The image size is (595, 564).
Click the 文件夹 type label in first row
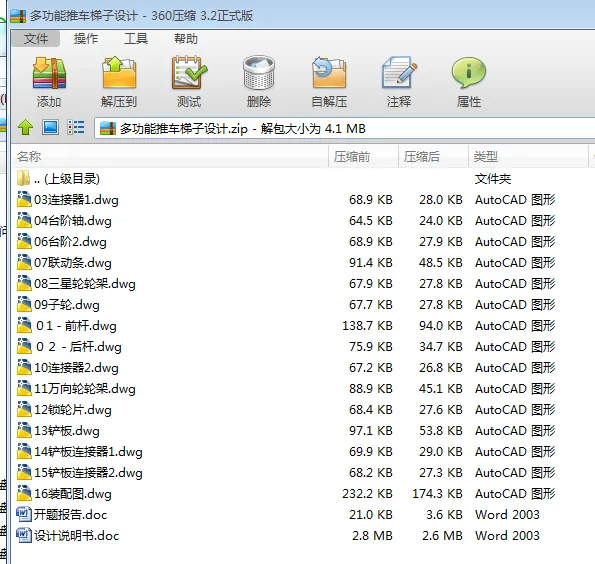(493, 178)
